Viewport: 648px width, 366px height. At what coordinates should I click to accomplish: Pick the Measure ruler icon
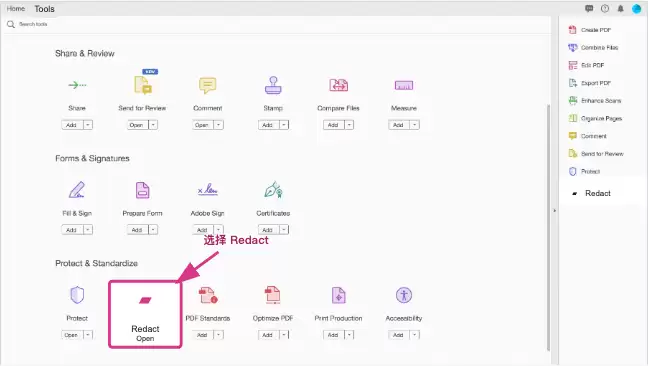click(404, 85)
